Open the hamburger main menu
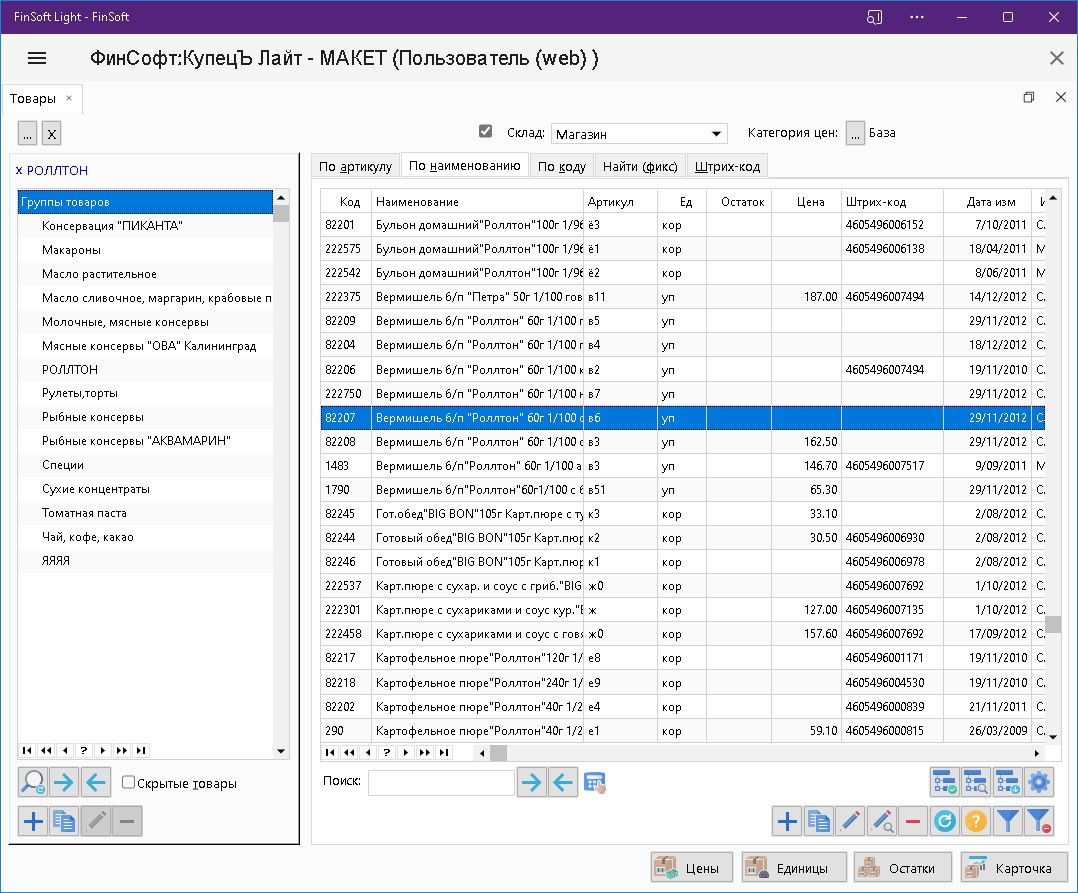This screenshot has height=893, width=1078. [x=37, y=58]
